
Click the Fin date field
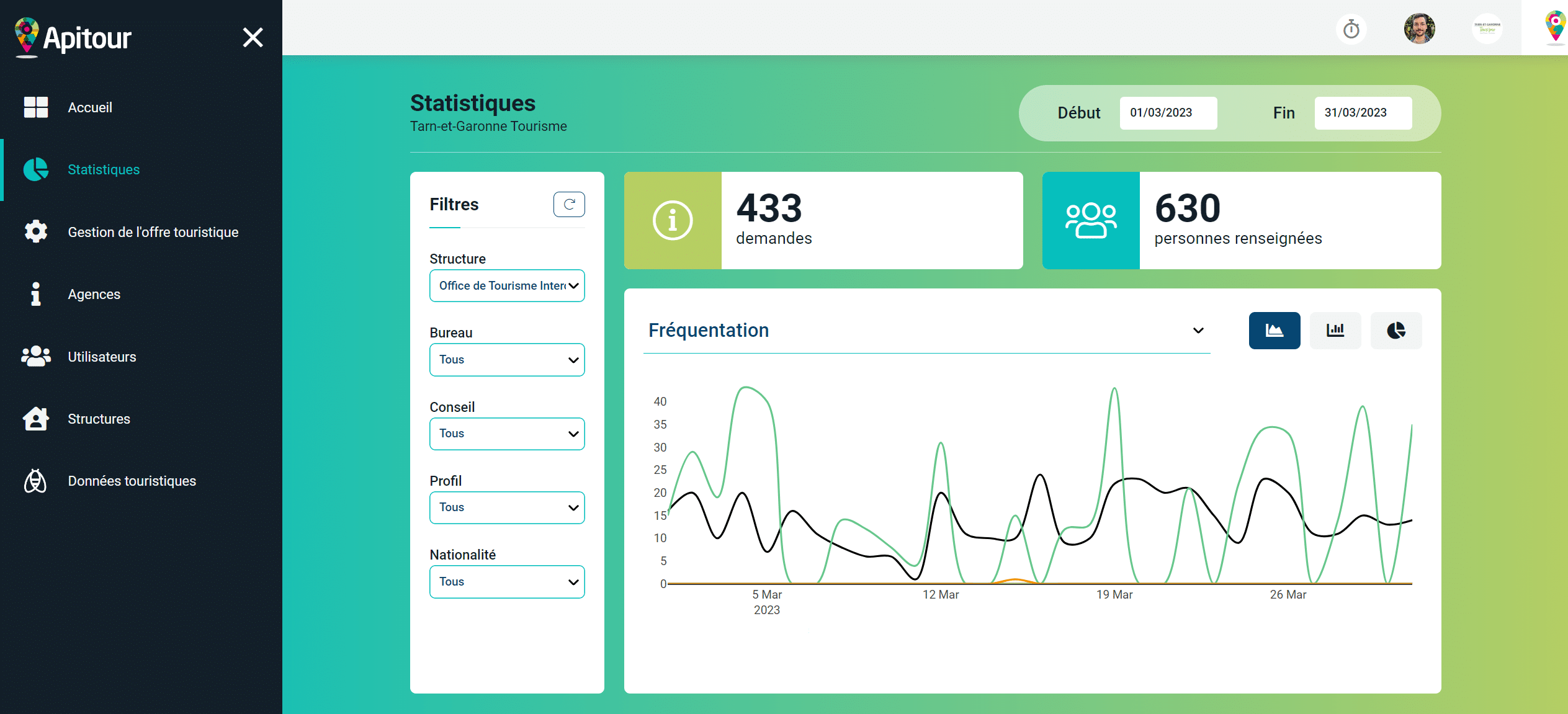[x=1363, y=113]
